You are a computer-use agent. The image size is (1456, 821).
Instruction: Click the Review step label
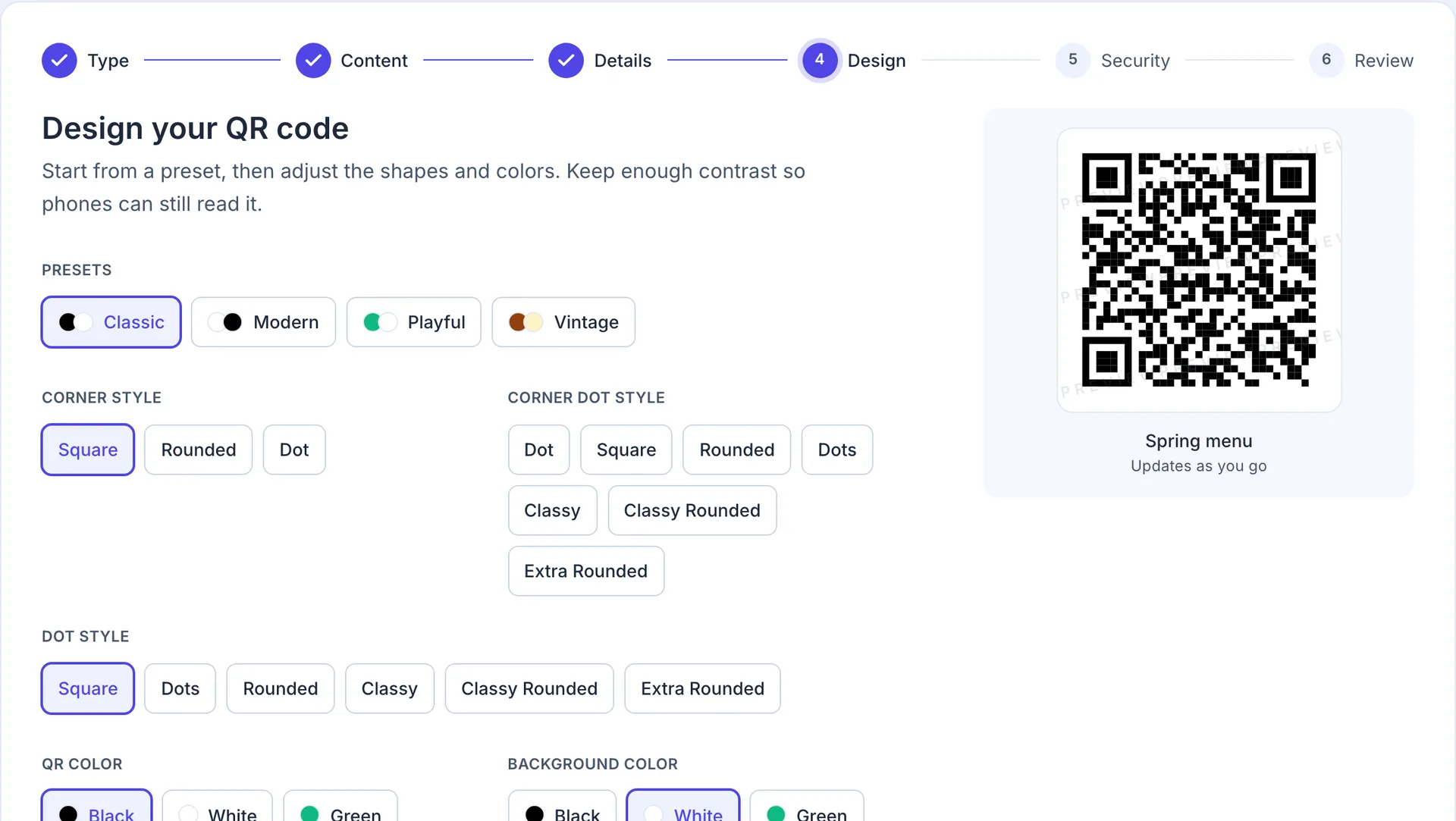click(1384, 61)
